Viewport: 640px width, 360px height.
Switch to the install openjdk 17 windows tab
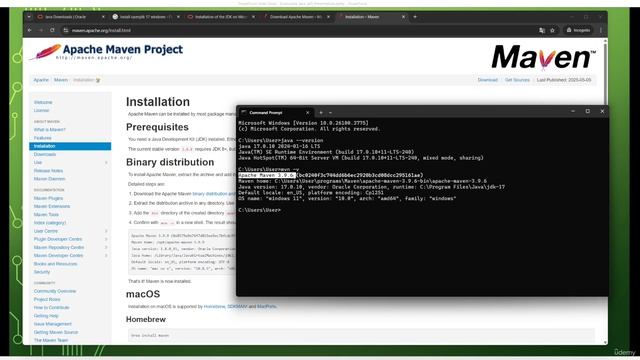(x=145, y=17)
